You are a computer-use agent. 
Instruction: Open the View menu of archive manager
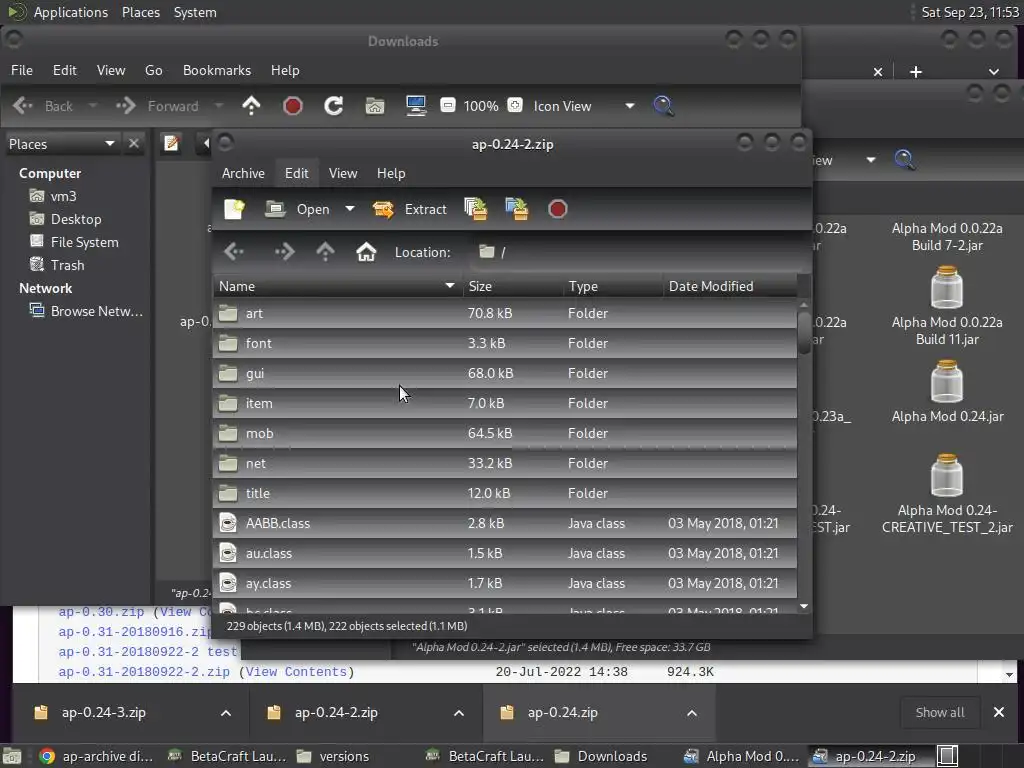[x=343, y=173]
